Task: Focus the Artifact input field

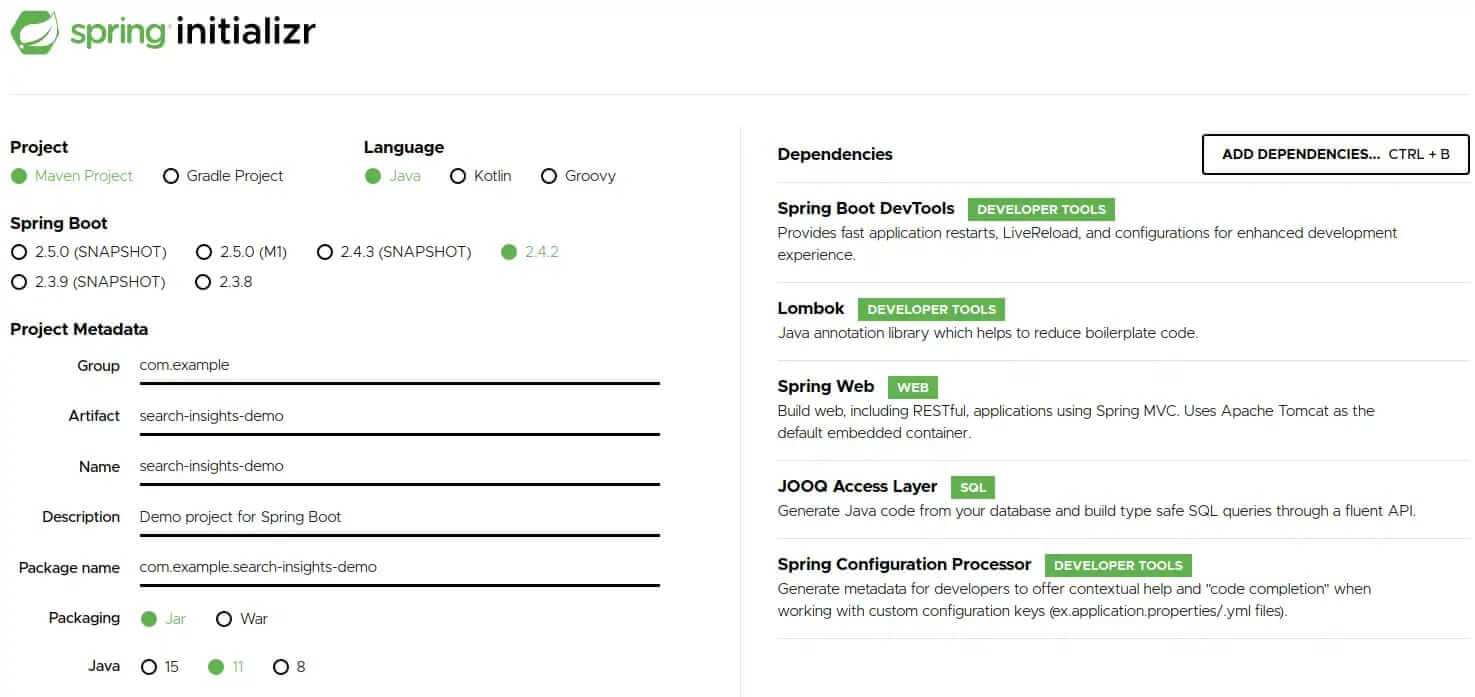Action: click(399, 416)
